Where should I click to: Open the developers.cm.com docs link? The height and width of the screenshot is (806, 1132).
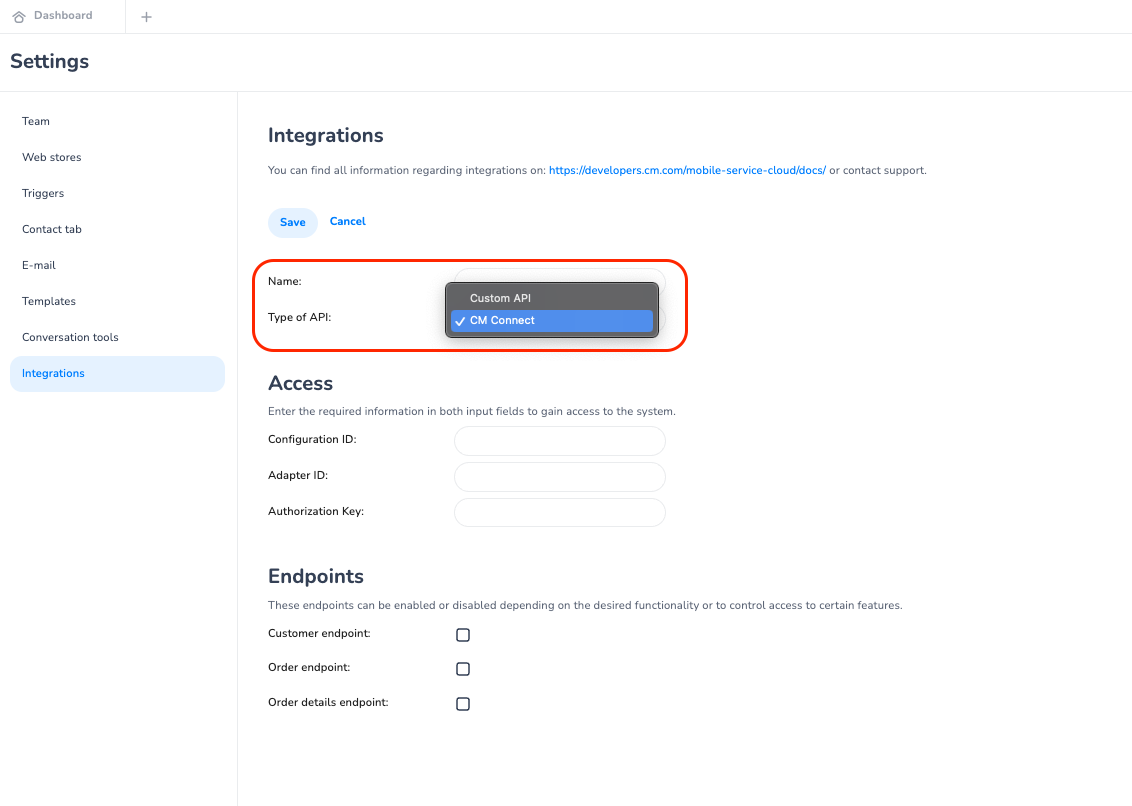687,170
